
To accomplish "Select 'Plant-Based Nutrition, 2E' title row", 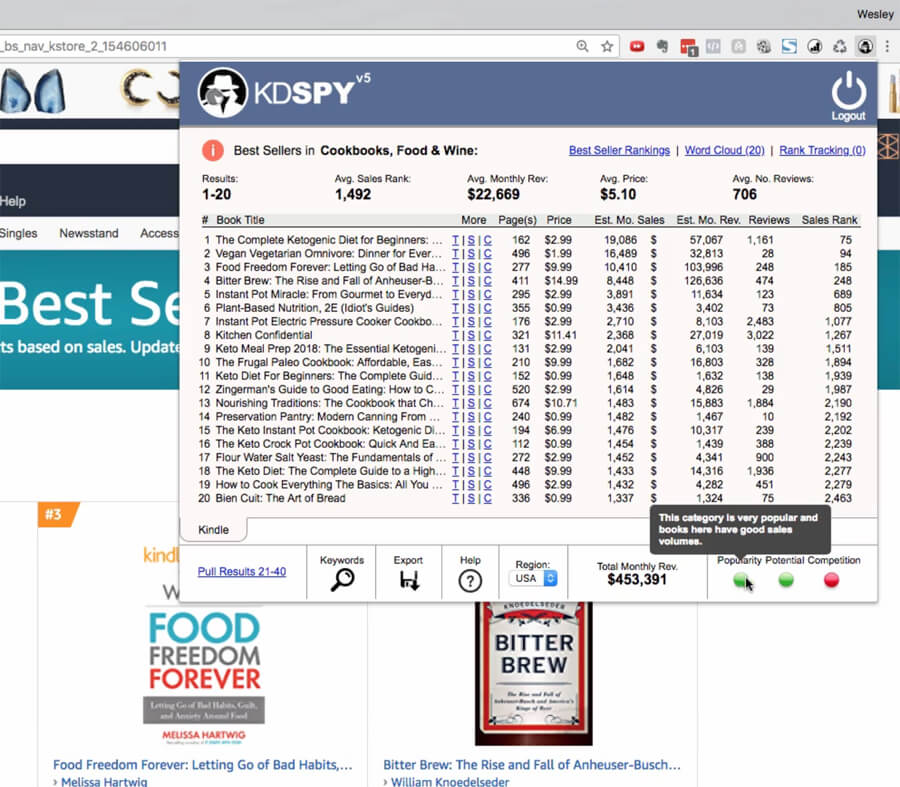I will (x=315, y=308).
